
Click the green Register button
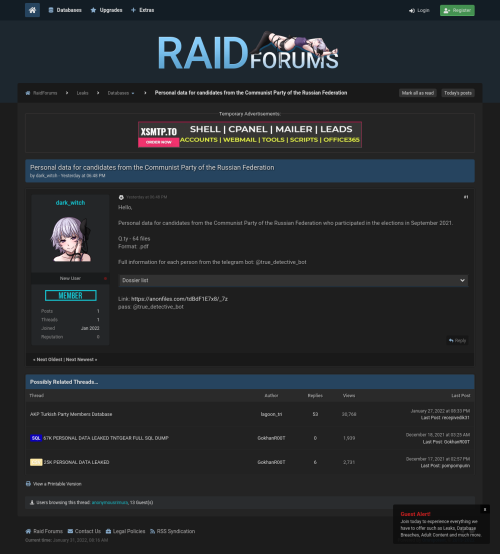point(457,11)
